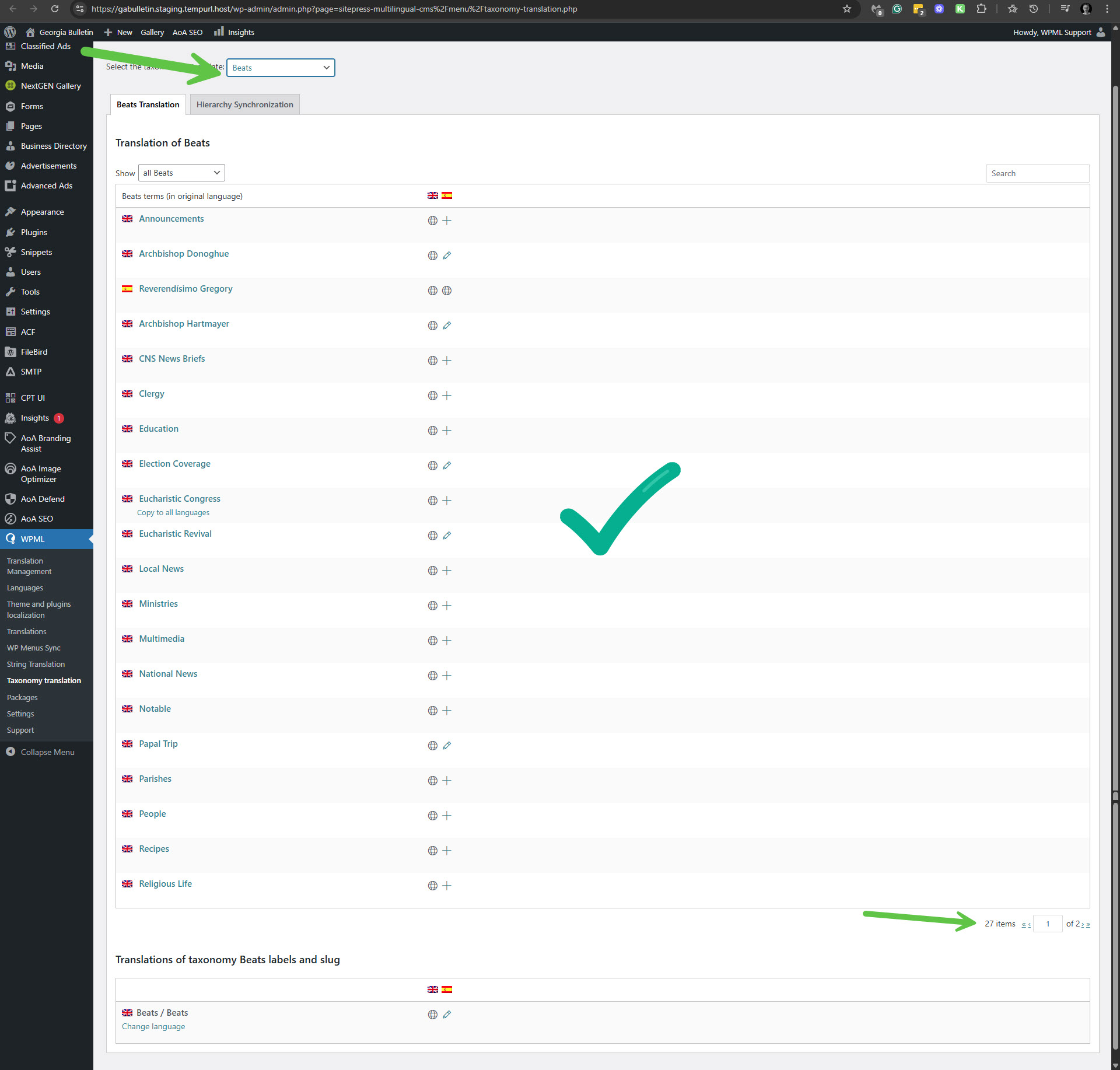Edit Election Coverage translation pencil icon
This screenshot has height=1070, width=1120.
pos(447,466)
